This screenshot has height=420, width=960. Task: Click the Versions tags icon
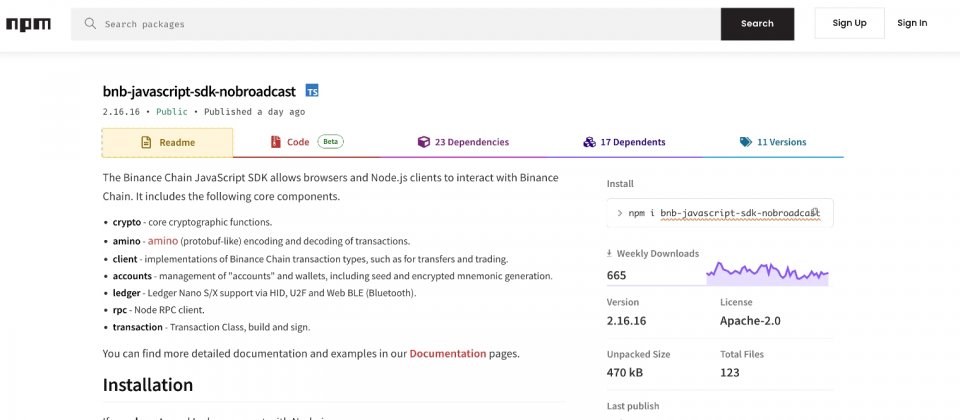pyautogui.click(x=746, y=142)
